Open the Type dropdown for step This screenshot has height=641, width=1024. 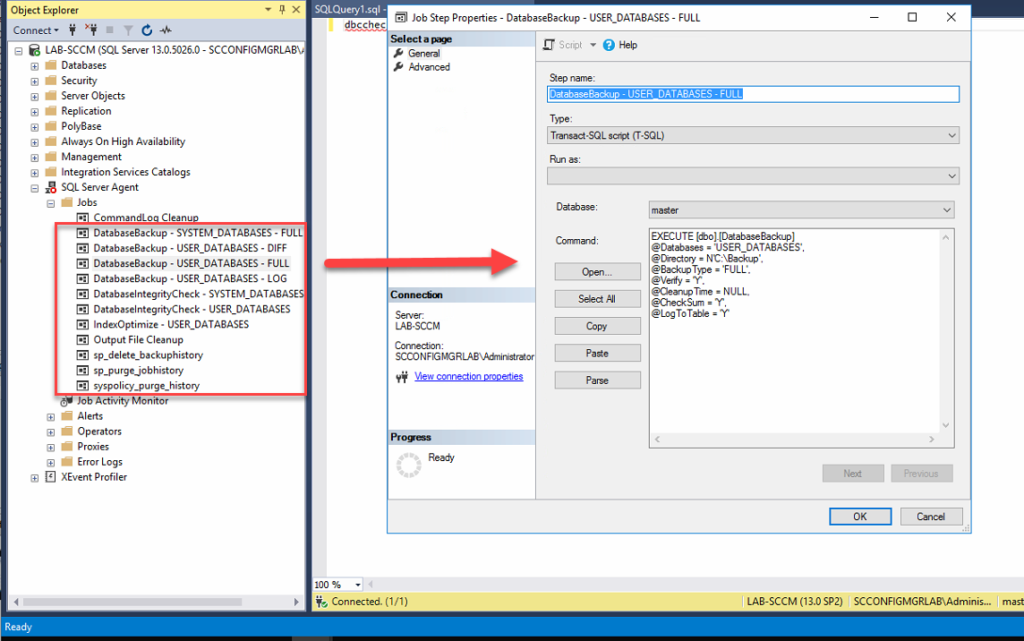[952, 135]
